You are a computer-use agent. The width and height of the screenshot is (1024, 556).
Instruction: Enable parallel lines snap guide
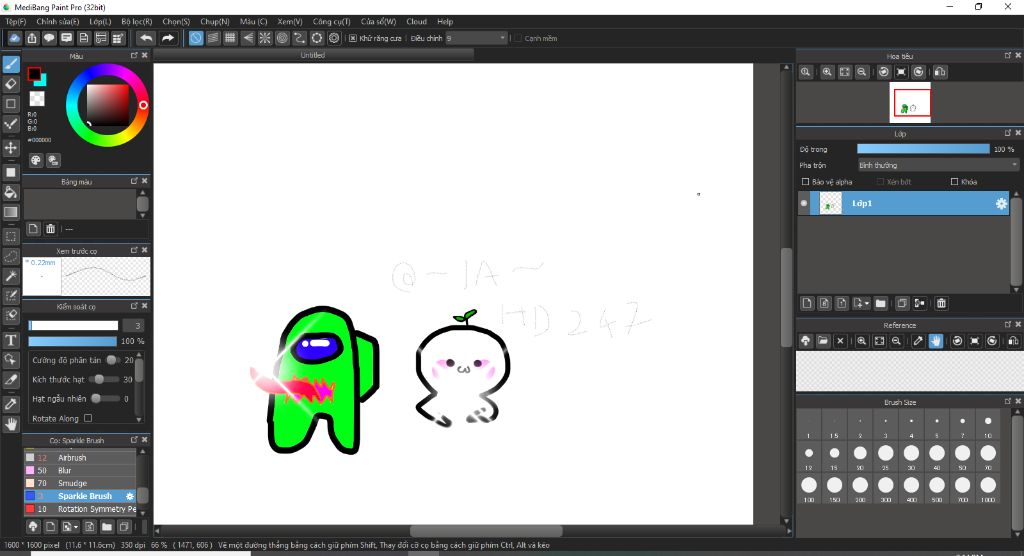pos(213,38)
